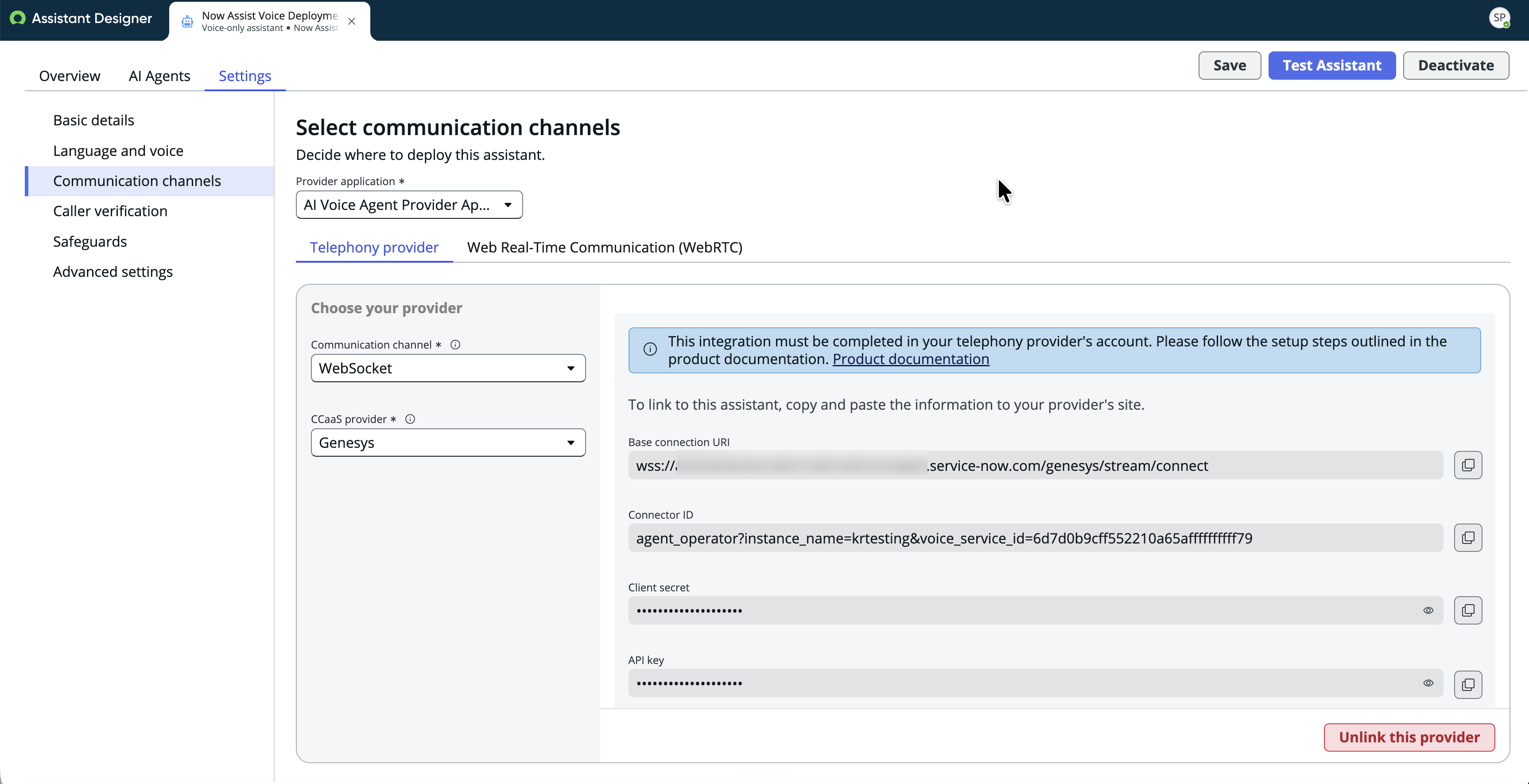Open Communication channels settings section
Viewport: 1529px width, 784px height.
(150, 181)
